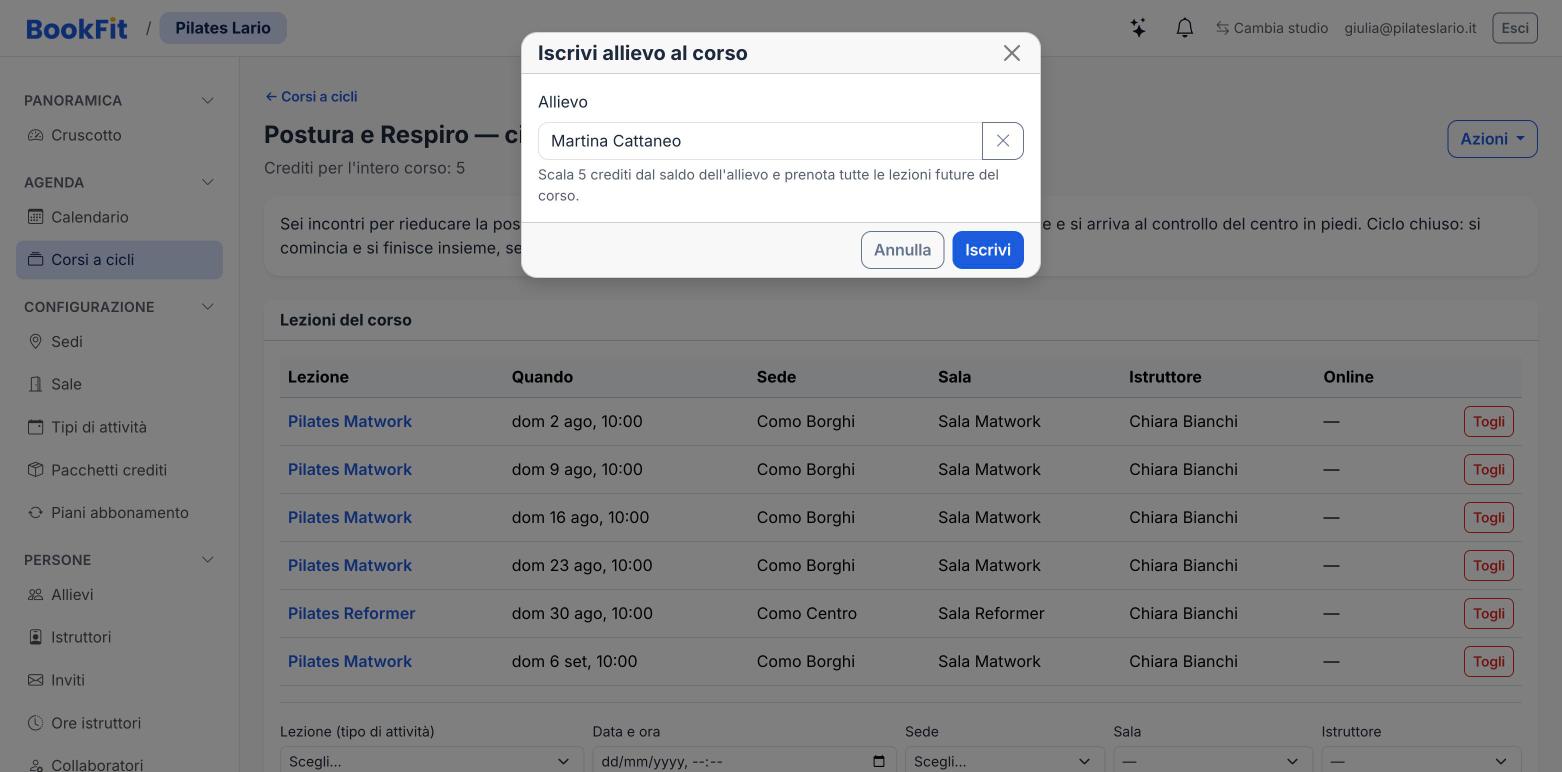This screenshot has height=772, width=1562.
Task: Open the Azioni dropdown
Action: pyautogui.click(x=1492, y=139)
